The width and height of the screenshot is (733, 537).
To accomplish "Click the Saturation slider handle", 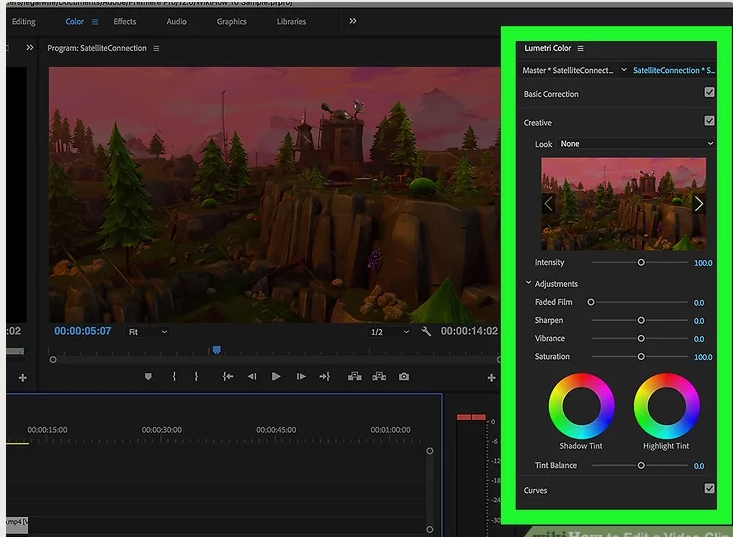I will (x=641, y=357).
